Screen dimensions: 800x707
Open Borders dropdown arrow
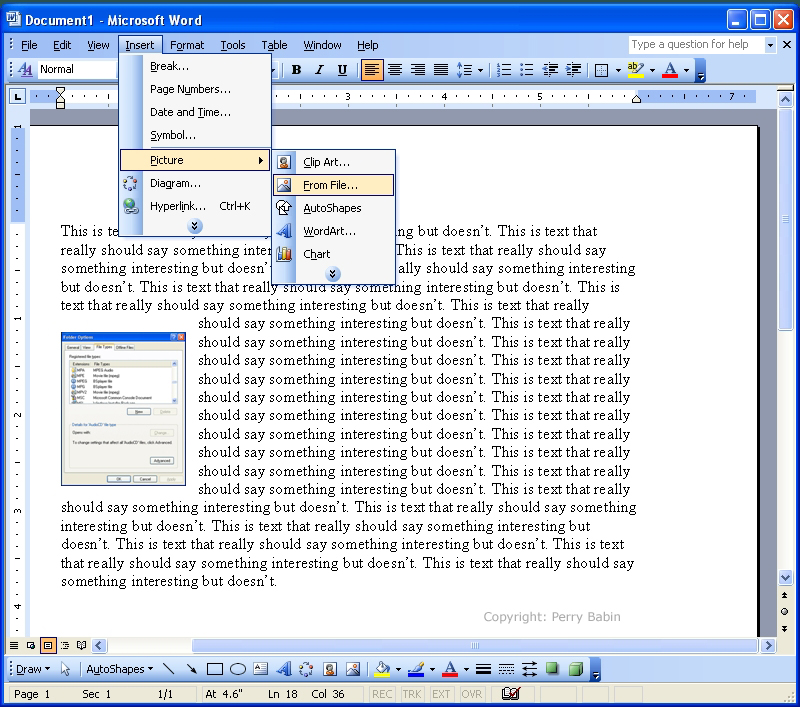tap(618, 70)
